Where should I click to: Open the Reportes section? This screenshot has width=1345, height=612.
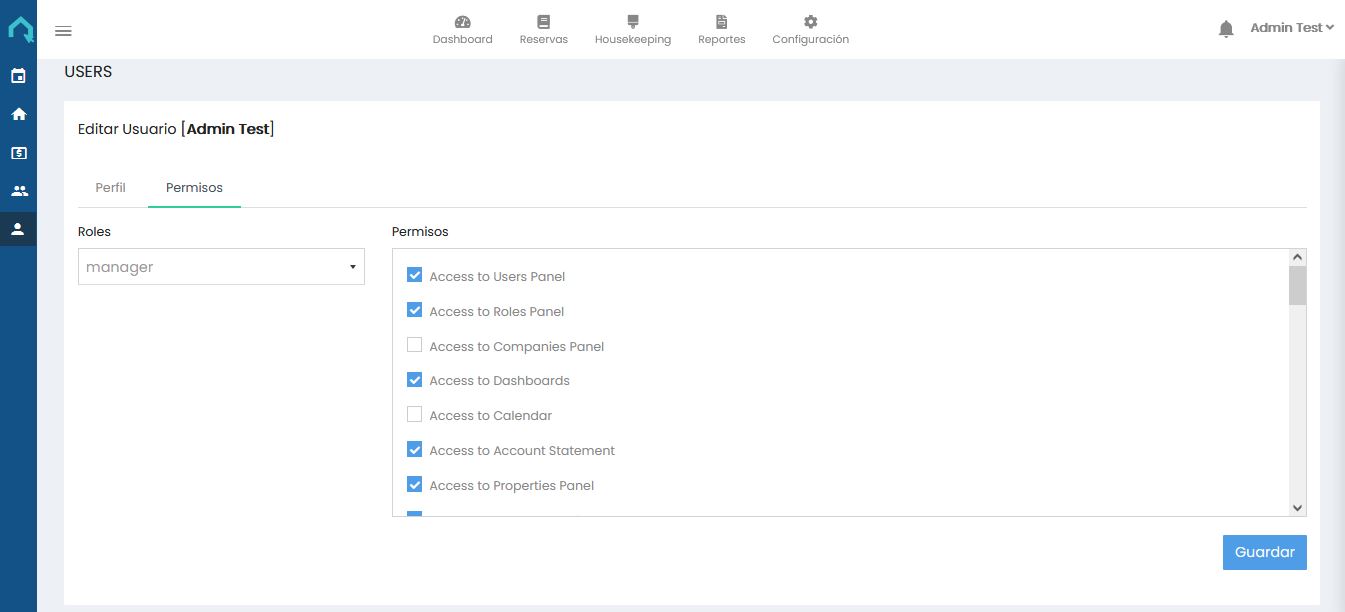click(721, 28)
